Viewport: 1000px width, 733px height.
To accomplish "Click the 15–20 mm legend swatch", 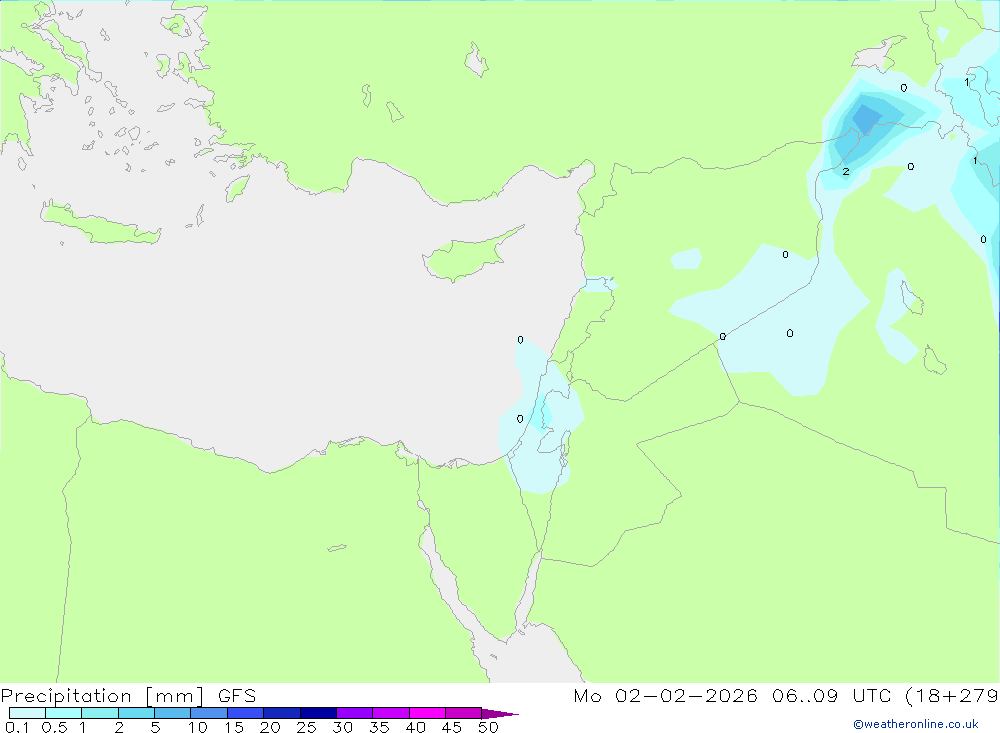I will (246, 713).
